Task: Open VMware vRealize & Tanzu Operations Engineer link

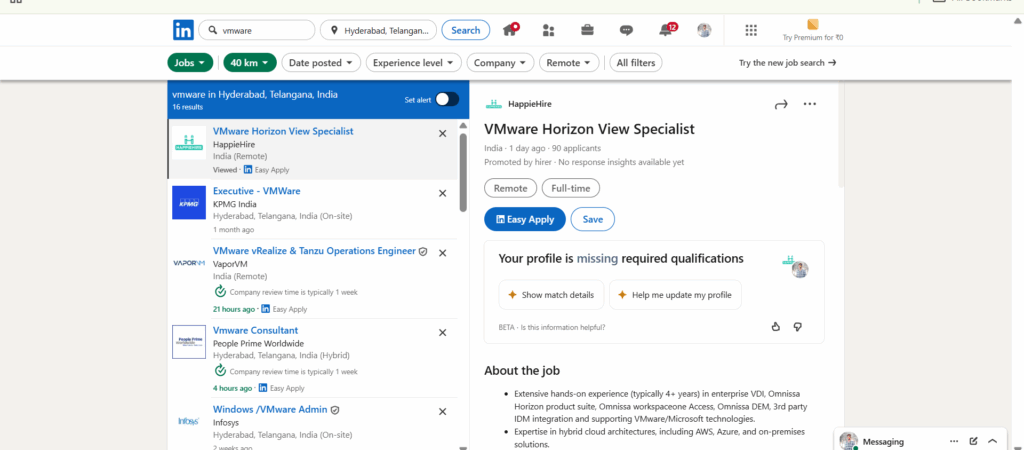Action: 314,251
